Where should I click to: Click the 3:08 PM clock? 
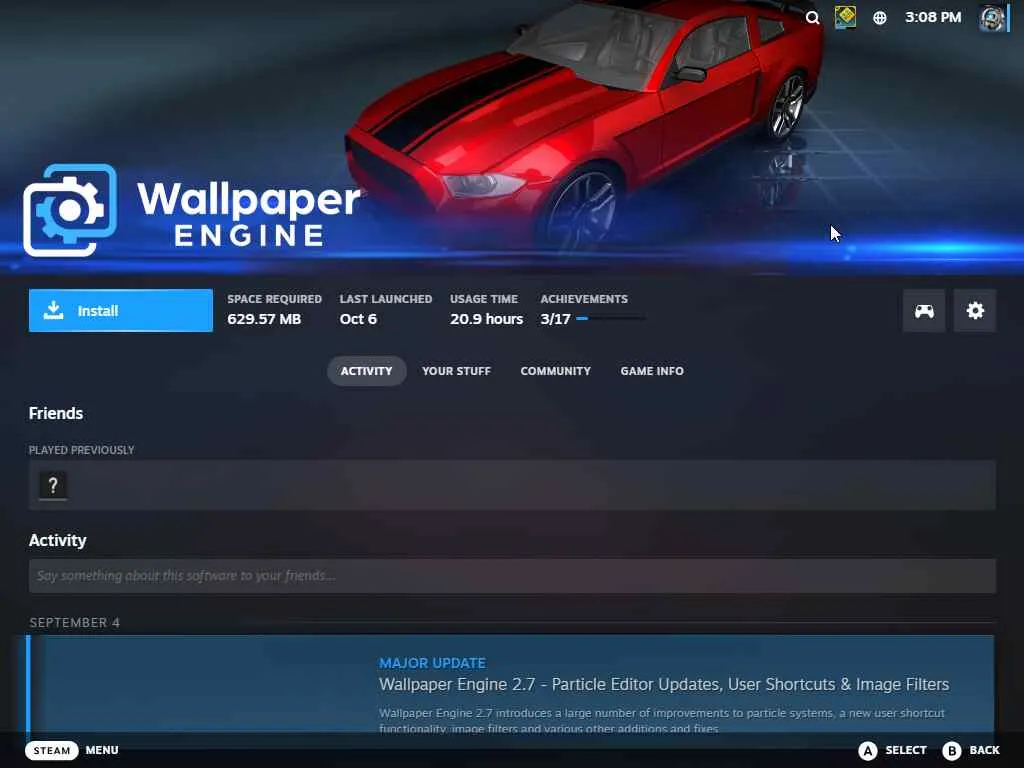pyautogui.click(x=933, y=18)
